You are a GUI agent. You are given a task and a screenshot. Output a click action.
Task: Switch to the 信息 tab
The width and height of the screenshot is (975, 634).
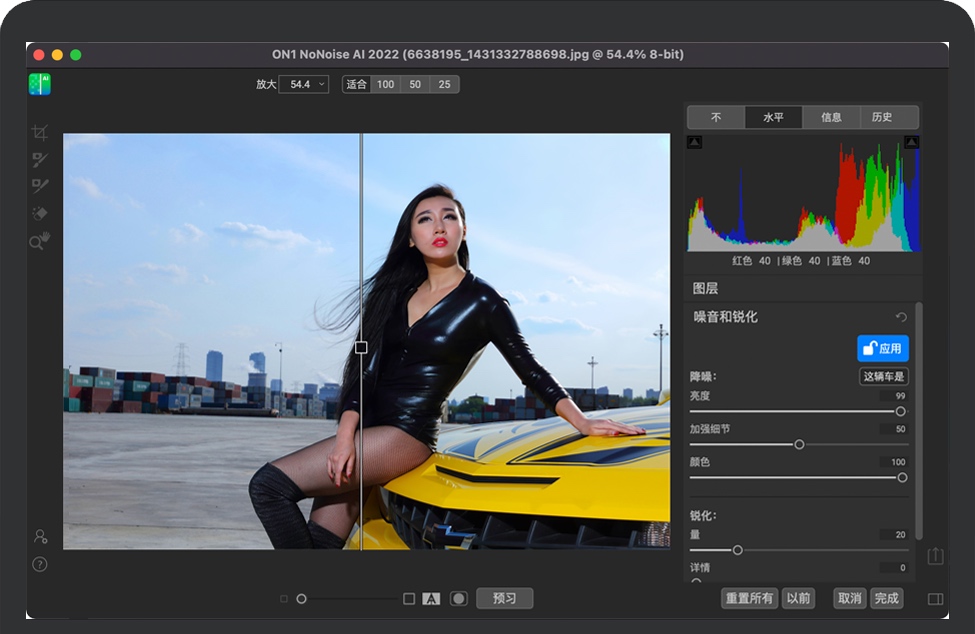coord(831,117)
